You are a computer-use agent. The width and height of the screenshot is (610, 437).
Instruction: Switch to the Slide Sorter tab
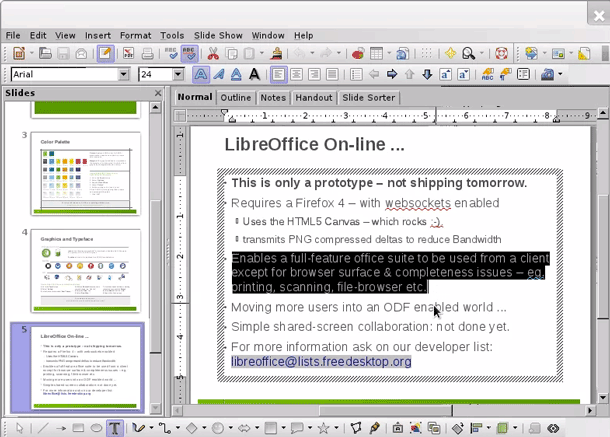click(x=368, y=98)
